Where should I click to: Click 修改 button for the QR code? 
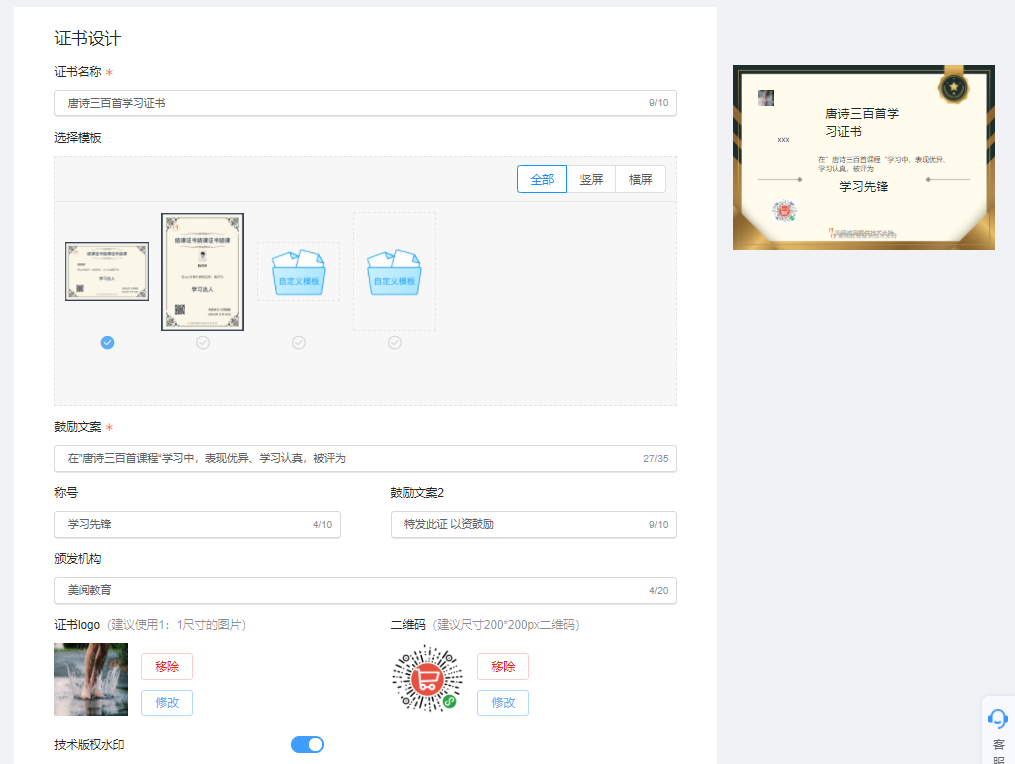503,703
